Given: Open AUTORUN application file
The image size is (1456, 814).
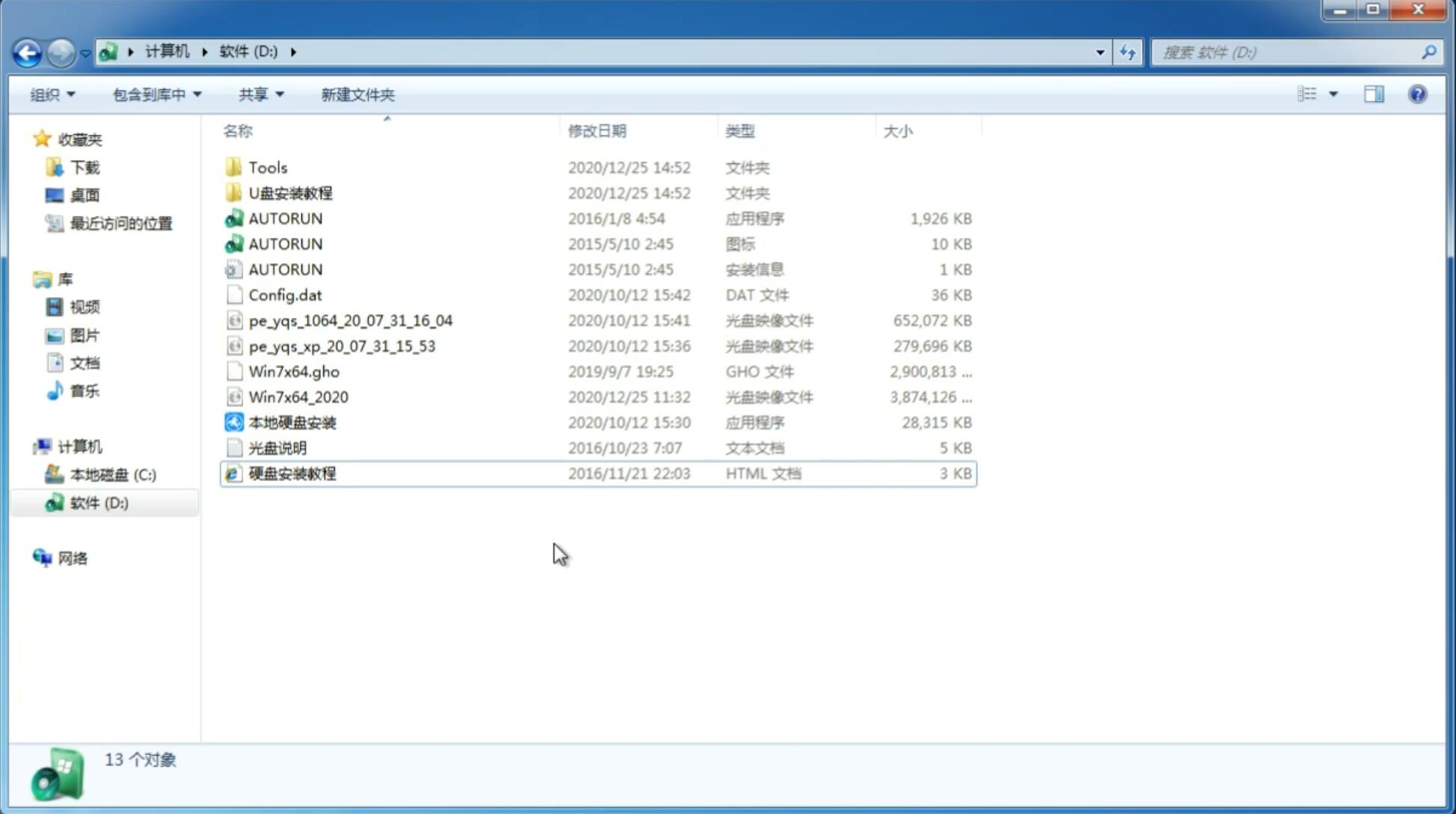Looking at the screenshot, I should (286, 218).
